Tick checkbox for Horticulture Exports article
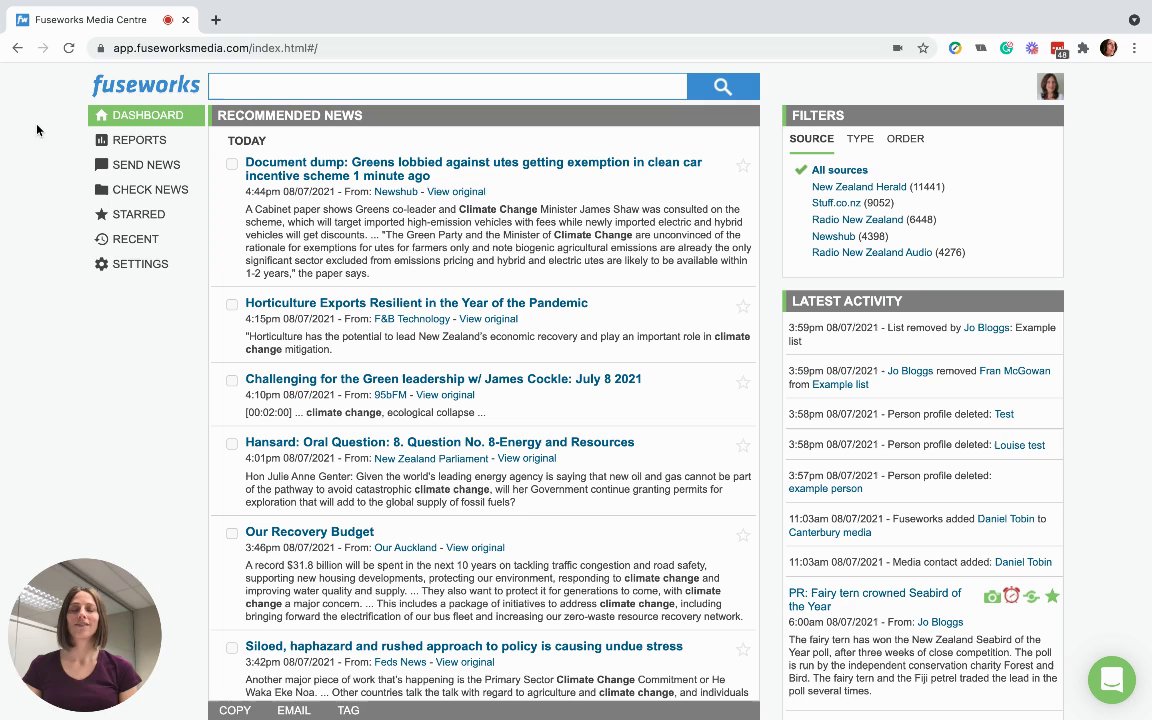The height and width of the screenshot is (720, 1152). coord(232,304)
